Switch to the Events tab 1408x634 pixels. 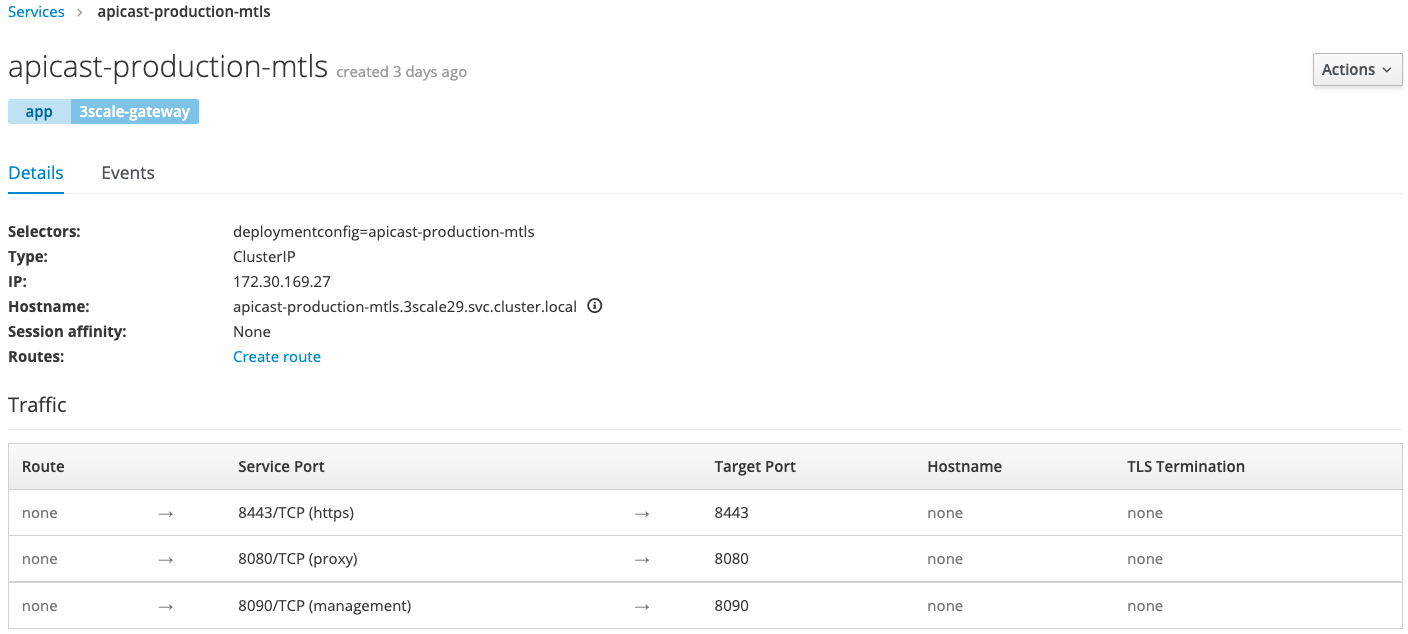tap(128, 173)
